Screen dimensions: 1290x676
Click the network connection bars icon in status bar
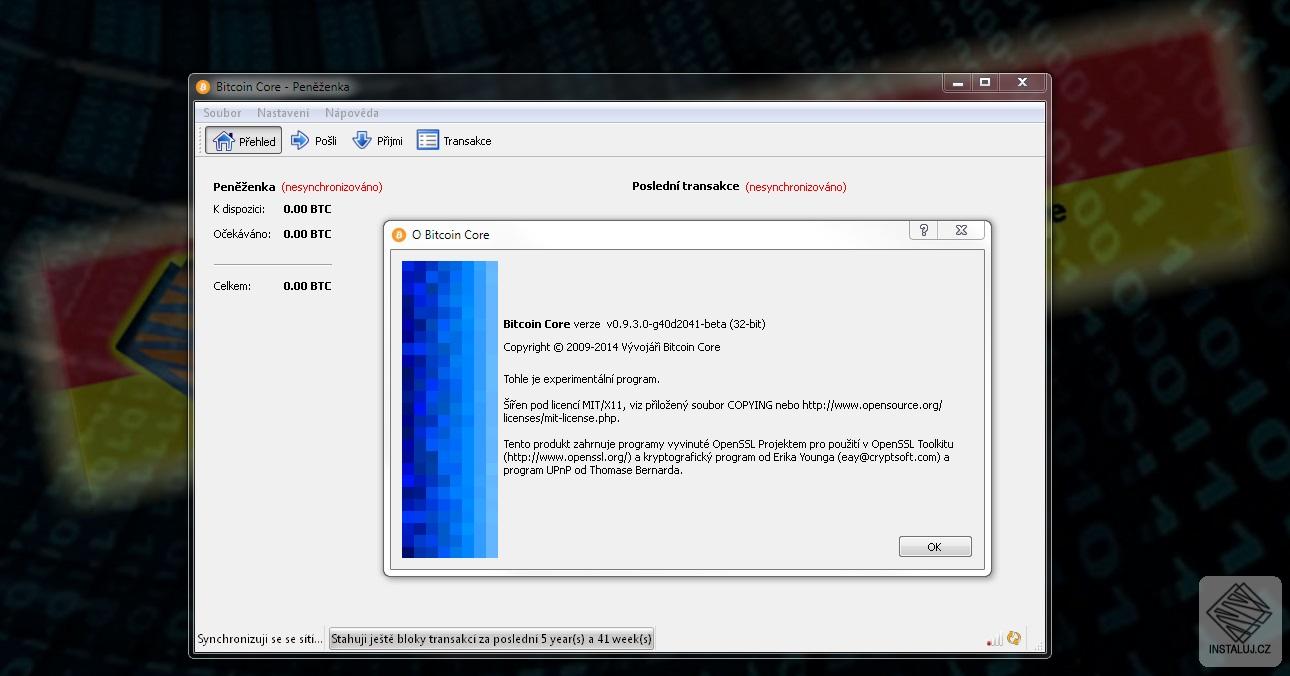coord(994,639)
